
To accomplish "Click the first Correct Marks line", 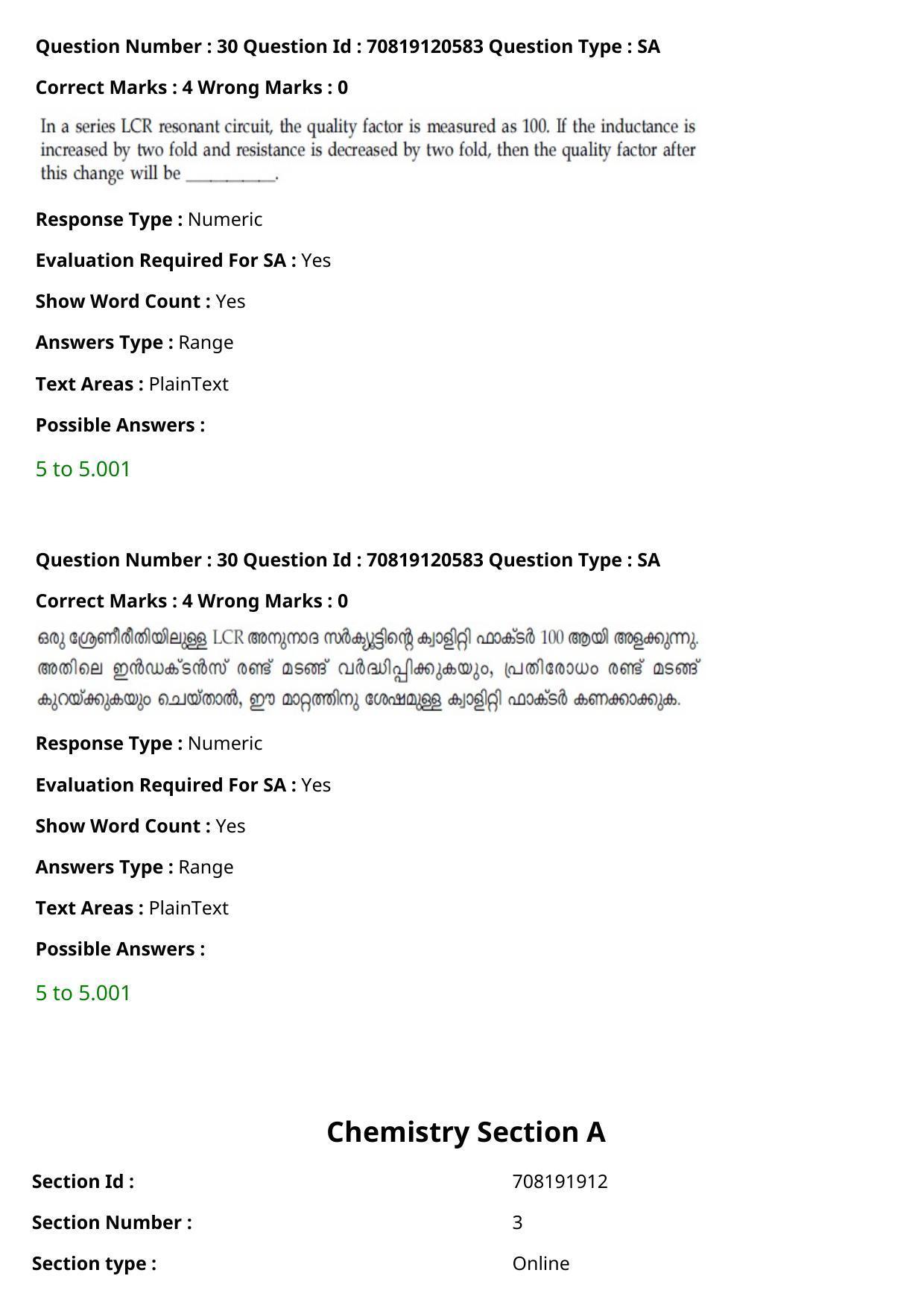I will pyautogui.click(x=192, y=87).
